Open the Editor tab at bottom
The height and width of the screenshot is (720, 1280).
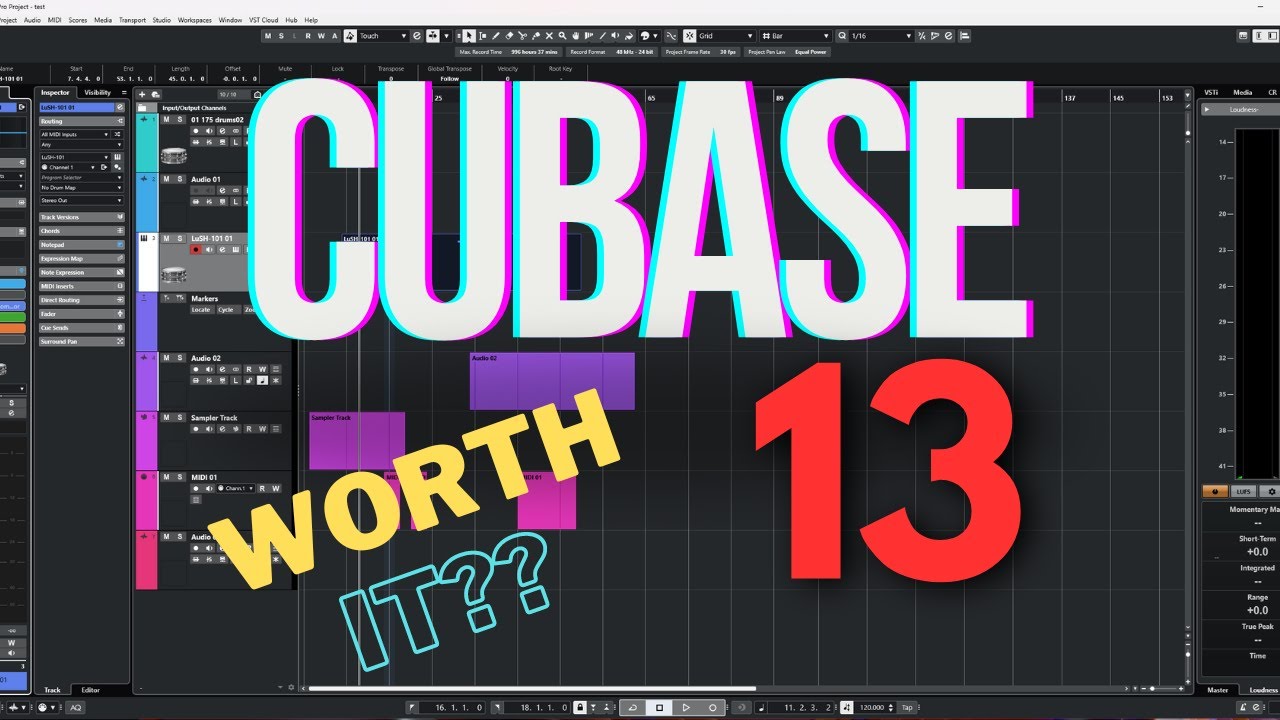point(91,690)
